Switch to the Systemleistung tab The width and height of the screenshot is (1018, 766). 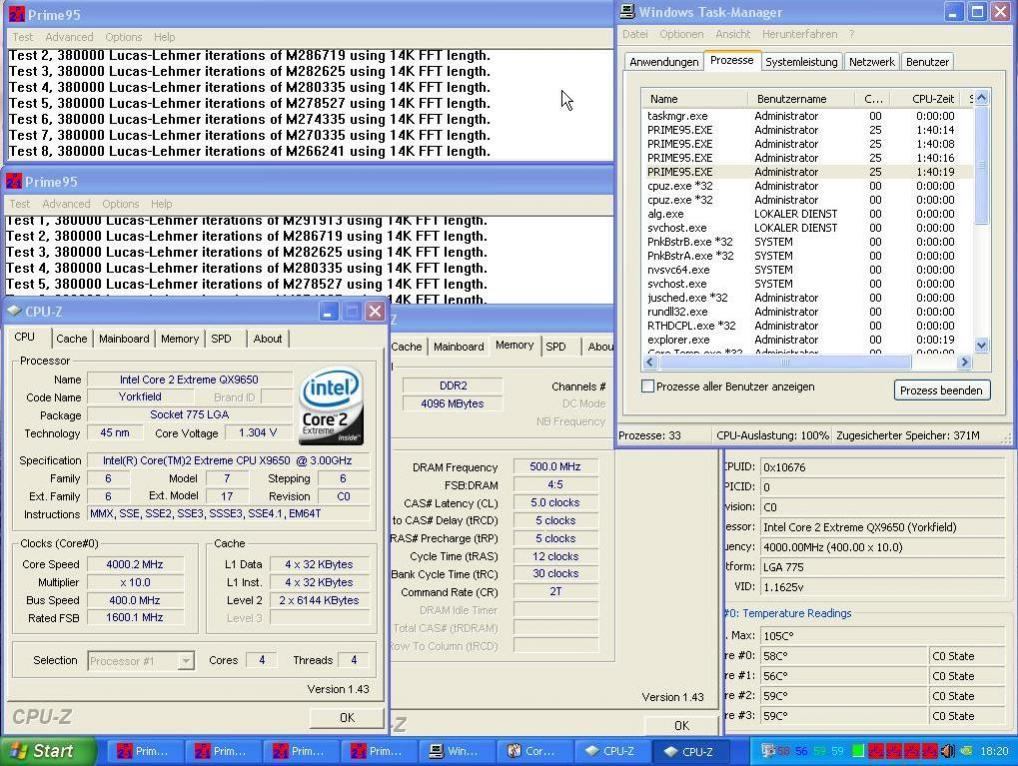tap(801, 62)
